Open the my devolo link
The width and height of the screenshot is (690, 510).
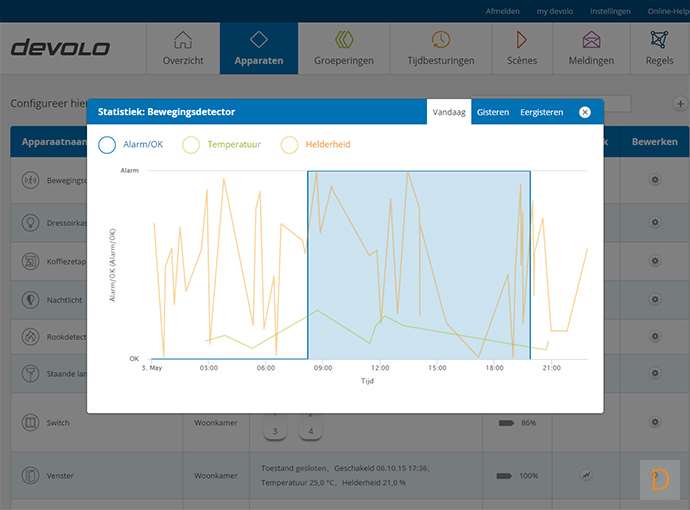(x=554, y=11)
